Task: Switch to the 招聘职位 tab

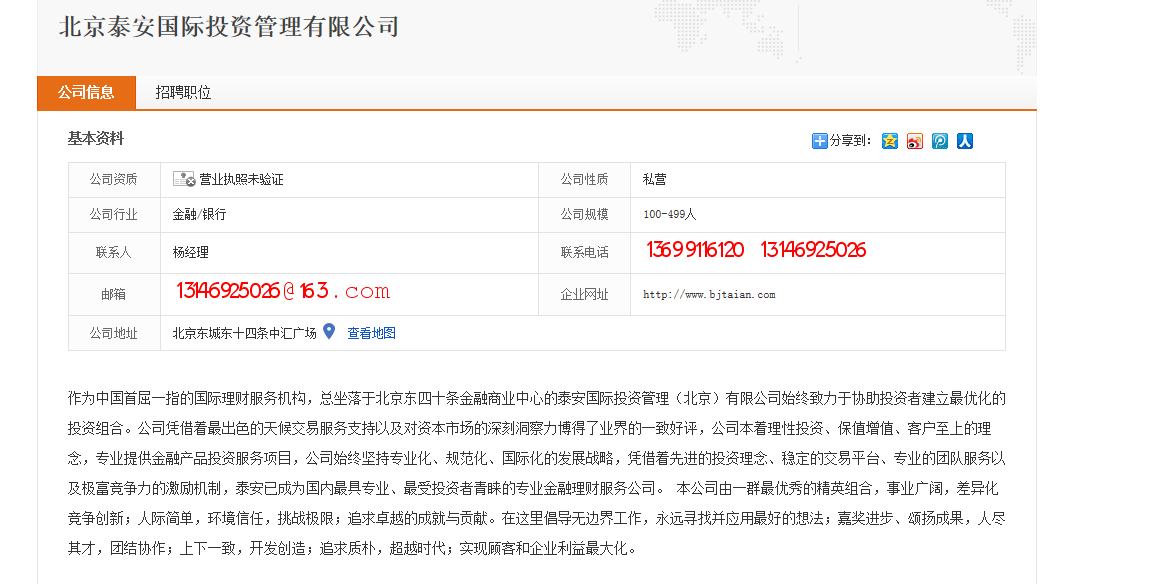Action: [183, 93]
